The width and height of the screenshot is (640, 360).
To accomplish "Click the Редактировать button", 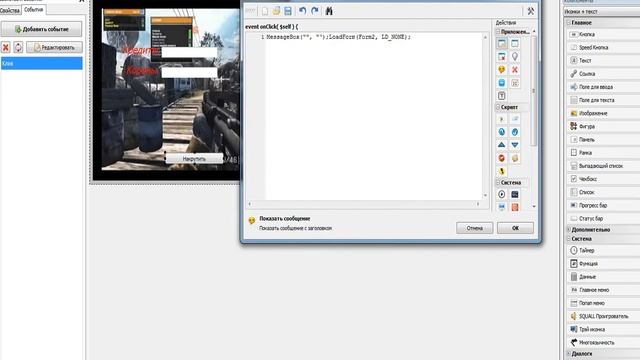I will pyautogui.click(x=54, y=47).
